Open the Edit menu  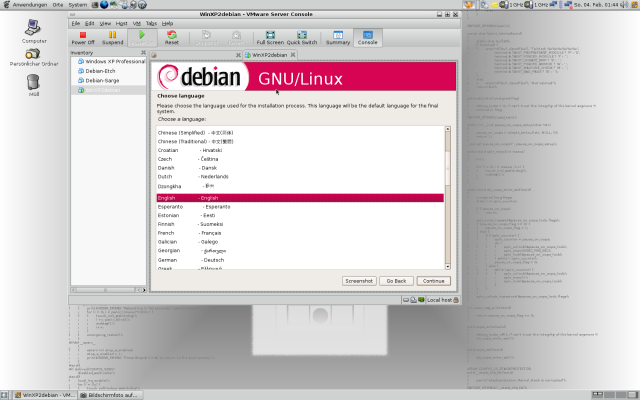89,24
